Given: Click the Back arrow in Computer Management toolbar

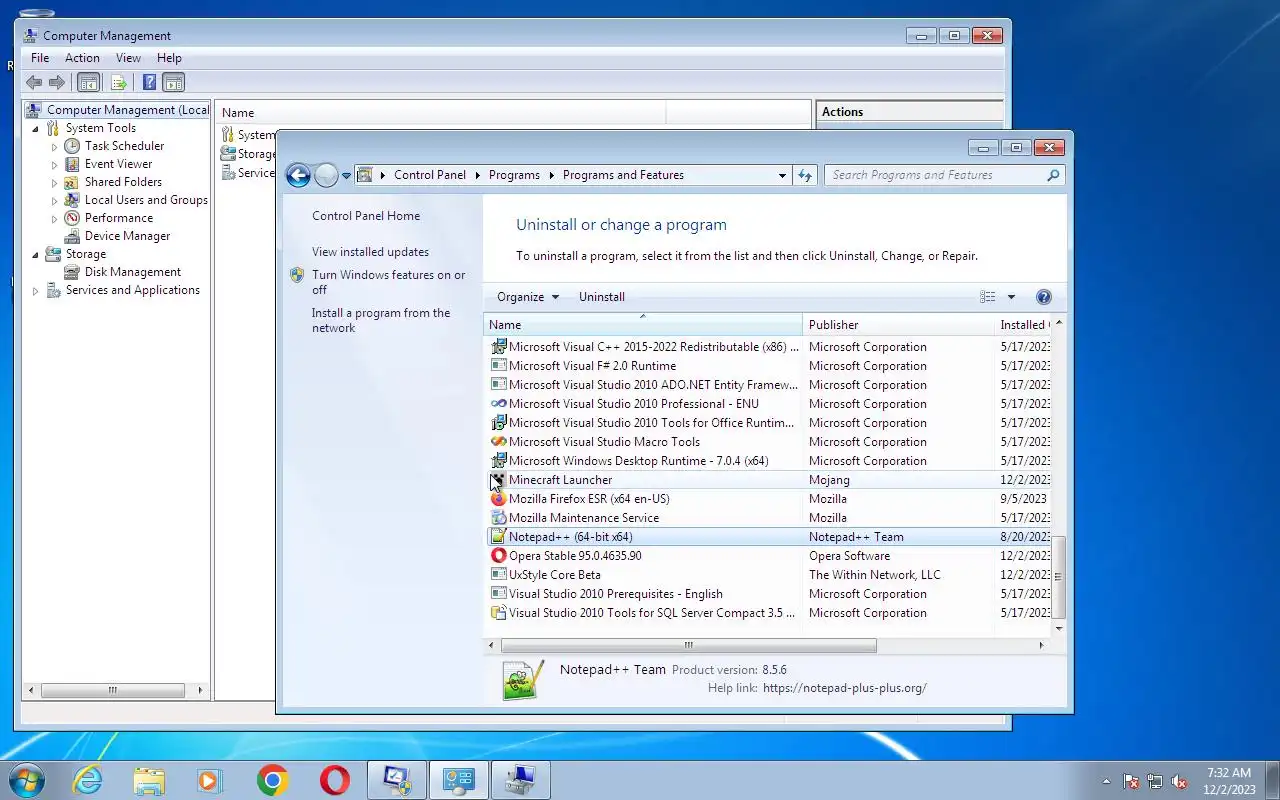Looking at the screenshot, I should pos(34,83).
